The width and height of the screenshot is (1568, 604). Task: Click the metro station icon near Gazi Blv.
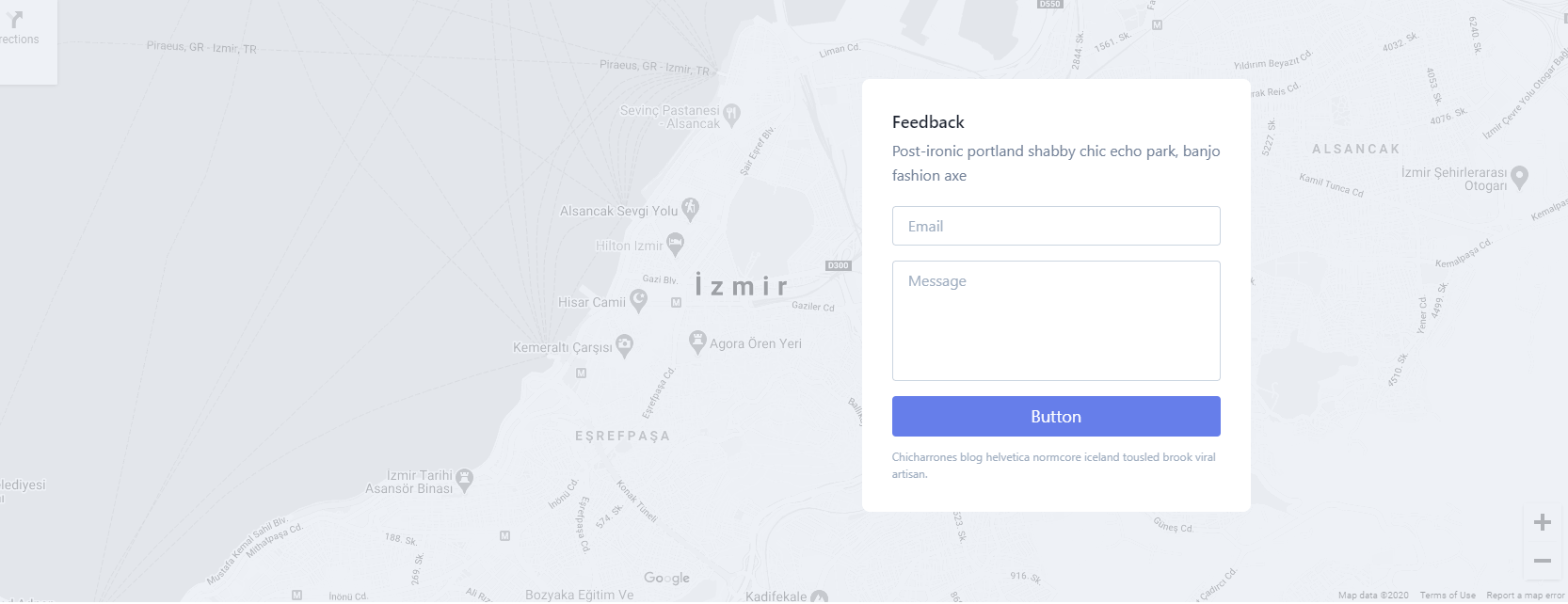click(676, 303)
